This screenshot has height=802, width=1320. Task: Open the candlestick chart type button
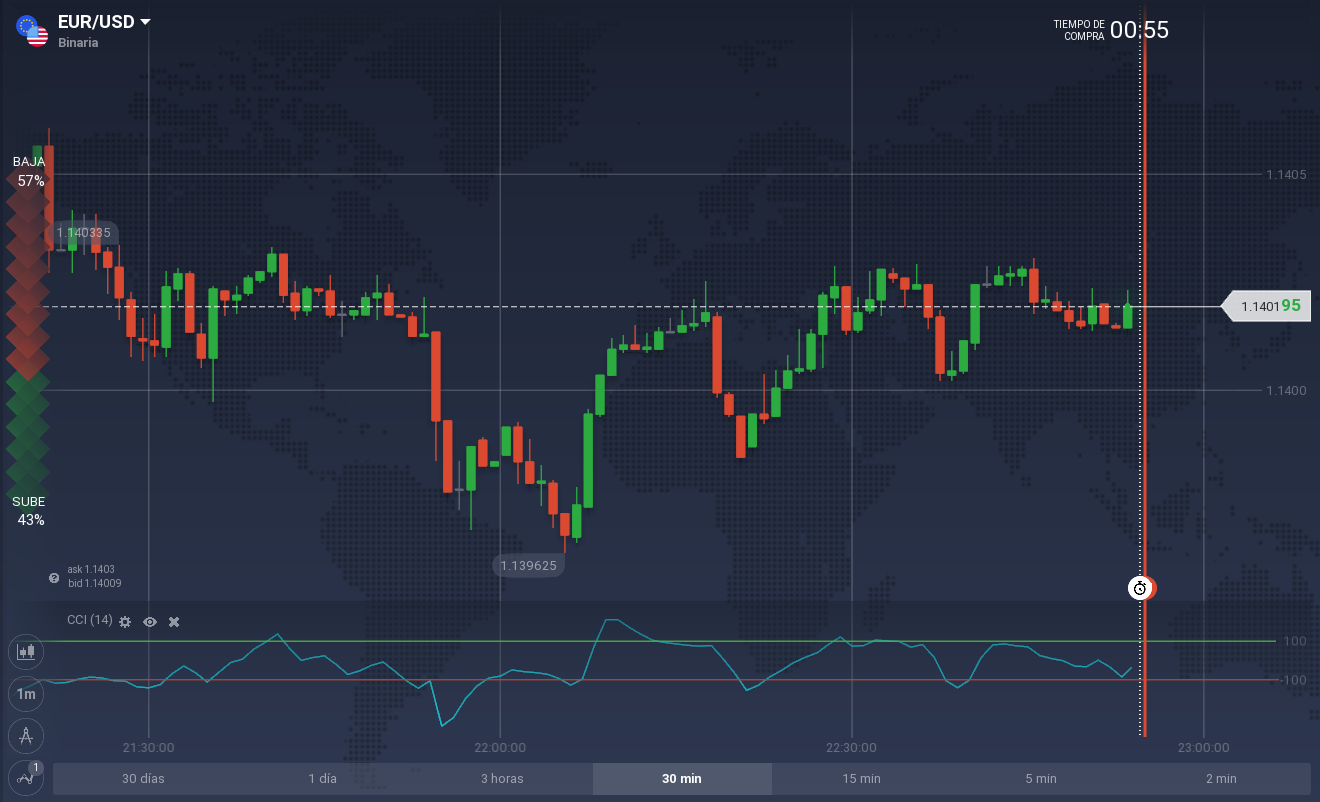[26, 652]
